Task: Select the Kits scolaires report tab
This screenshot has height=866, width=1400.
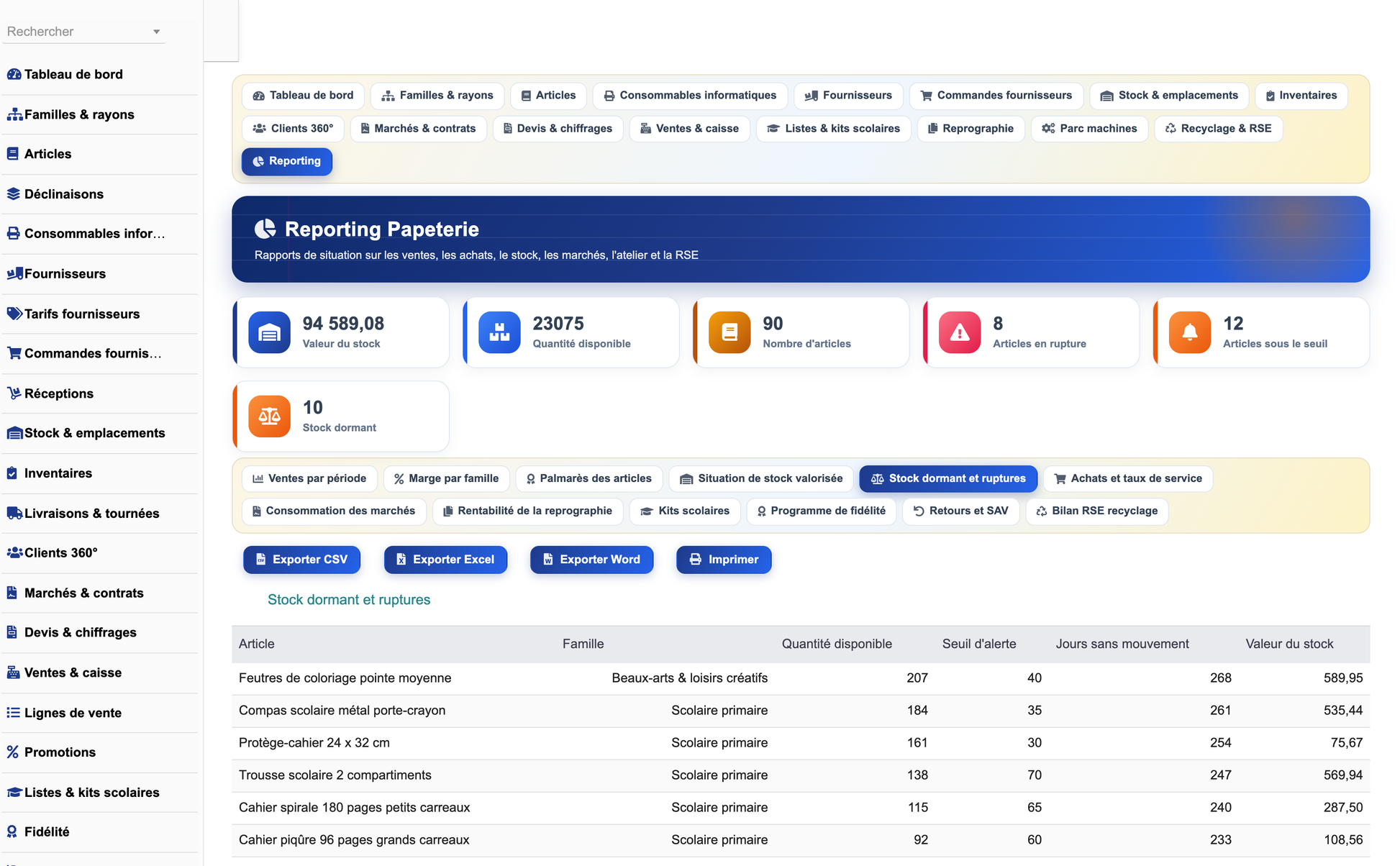Action: click(685, 511)
